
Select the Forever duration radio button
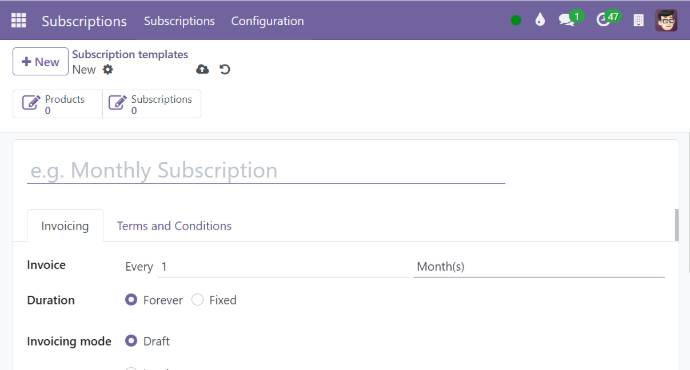point(131,300)
